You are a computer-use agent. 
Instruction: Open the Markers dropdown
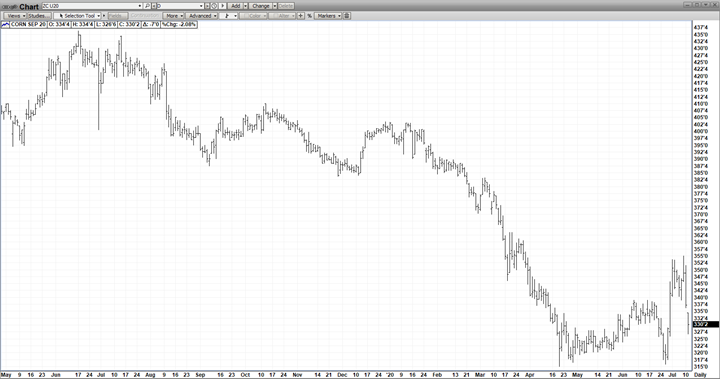[x=328, y=16]
